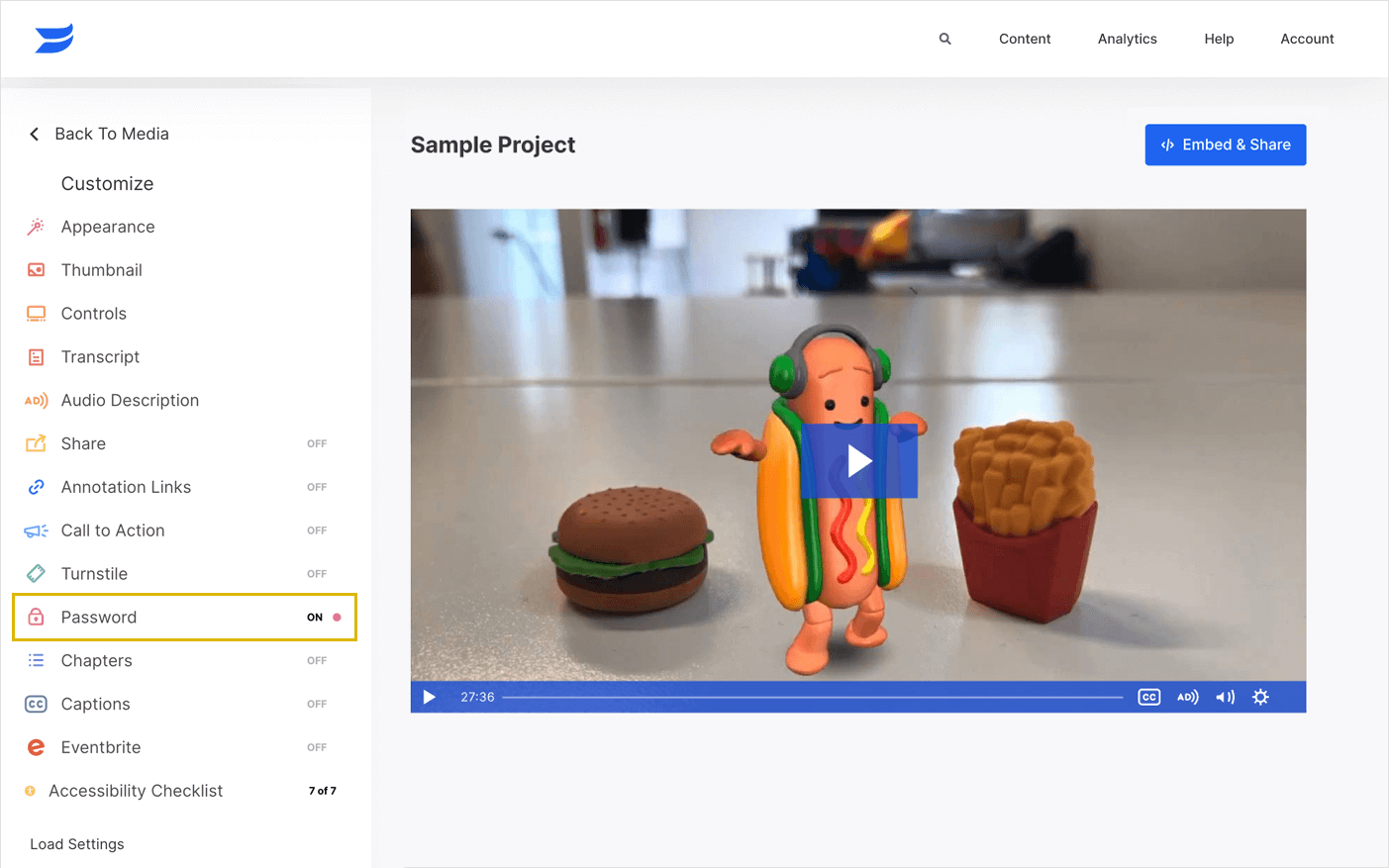Toggle the Turnstile OFF status
The image size is (1389, 868).
[x=317, y=574]
